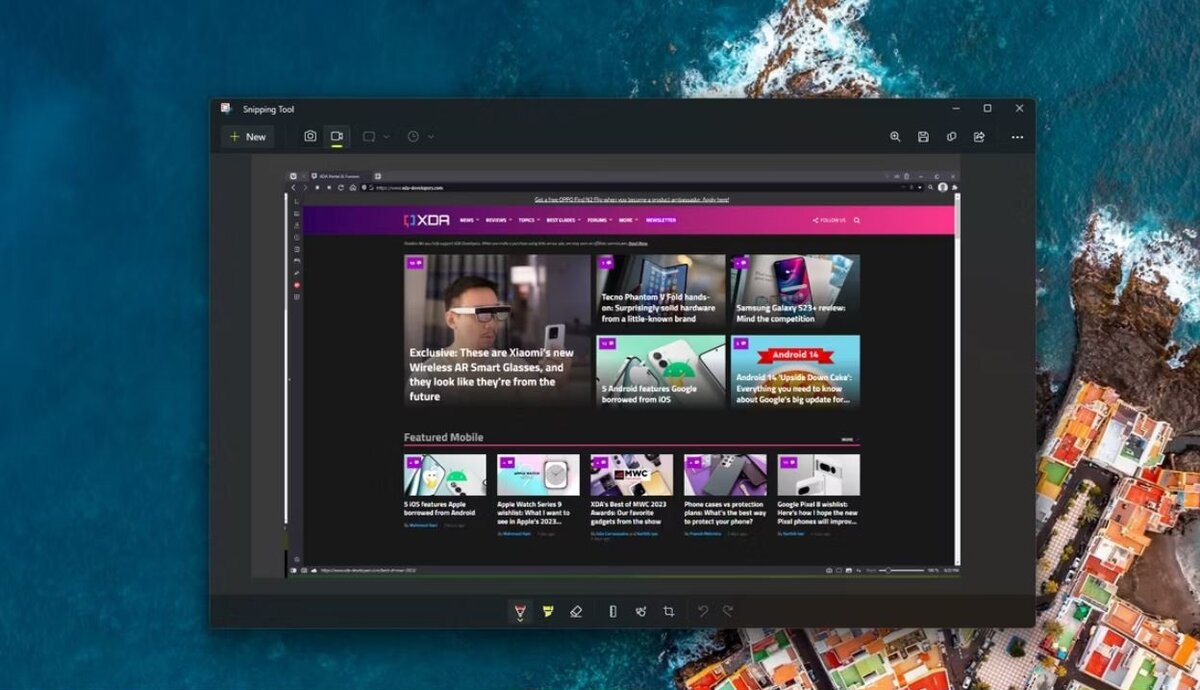Image resolution: width=1200 pixels, height=690 pixels.
Task: Click the captured page vertical scrollbar
Action: coord(958,380)
